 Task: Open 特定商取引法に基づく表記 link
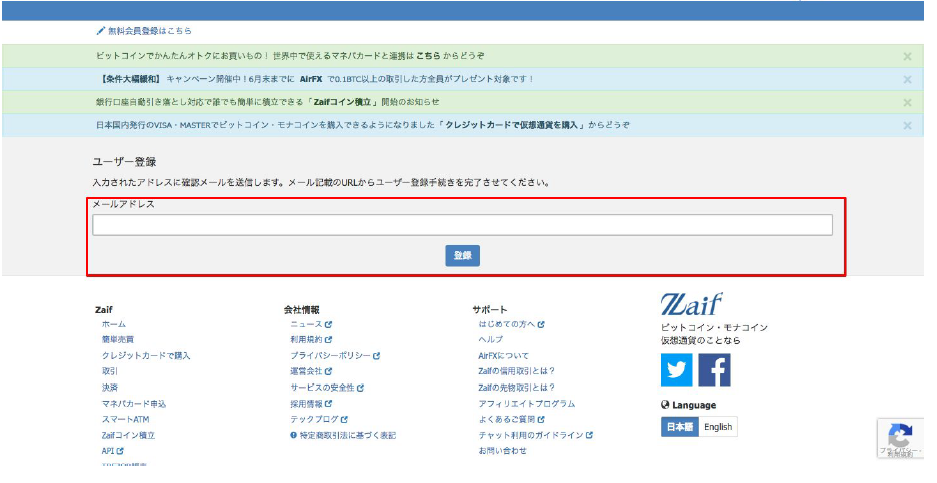coord(343,435)
